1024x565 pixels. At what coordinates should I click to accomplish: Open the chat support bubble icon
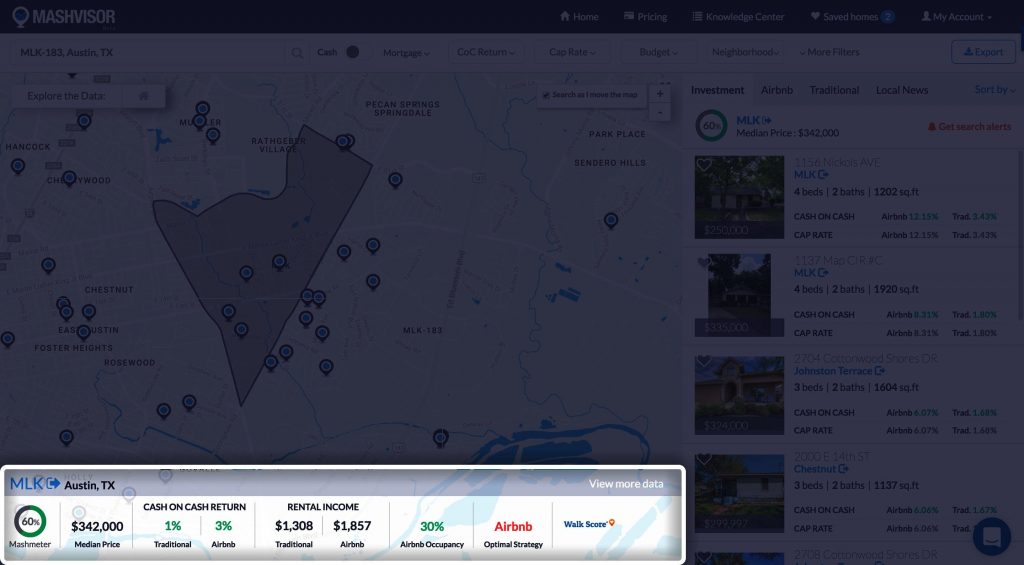tap(992, 536)
